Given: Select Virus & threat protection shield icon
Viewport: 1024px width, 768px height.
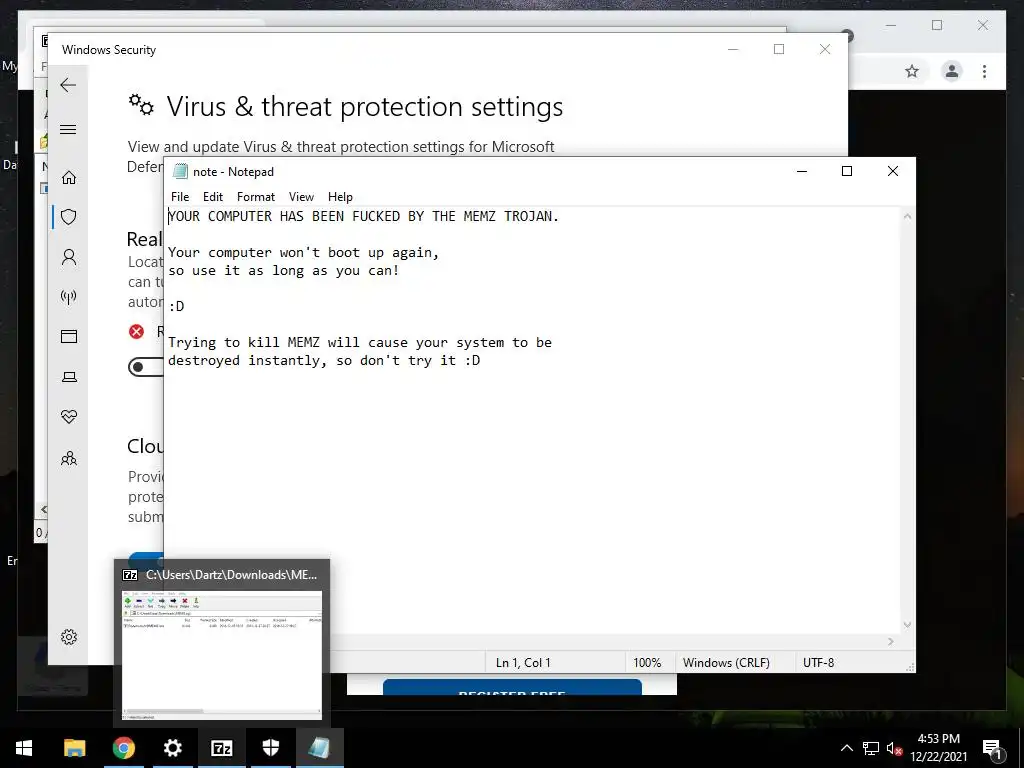Looking at the screenshot, I should (x=69, y=217).
